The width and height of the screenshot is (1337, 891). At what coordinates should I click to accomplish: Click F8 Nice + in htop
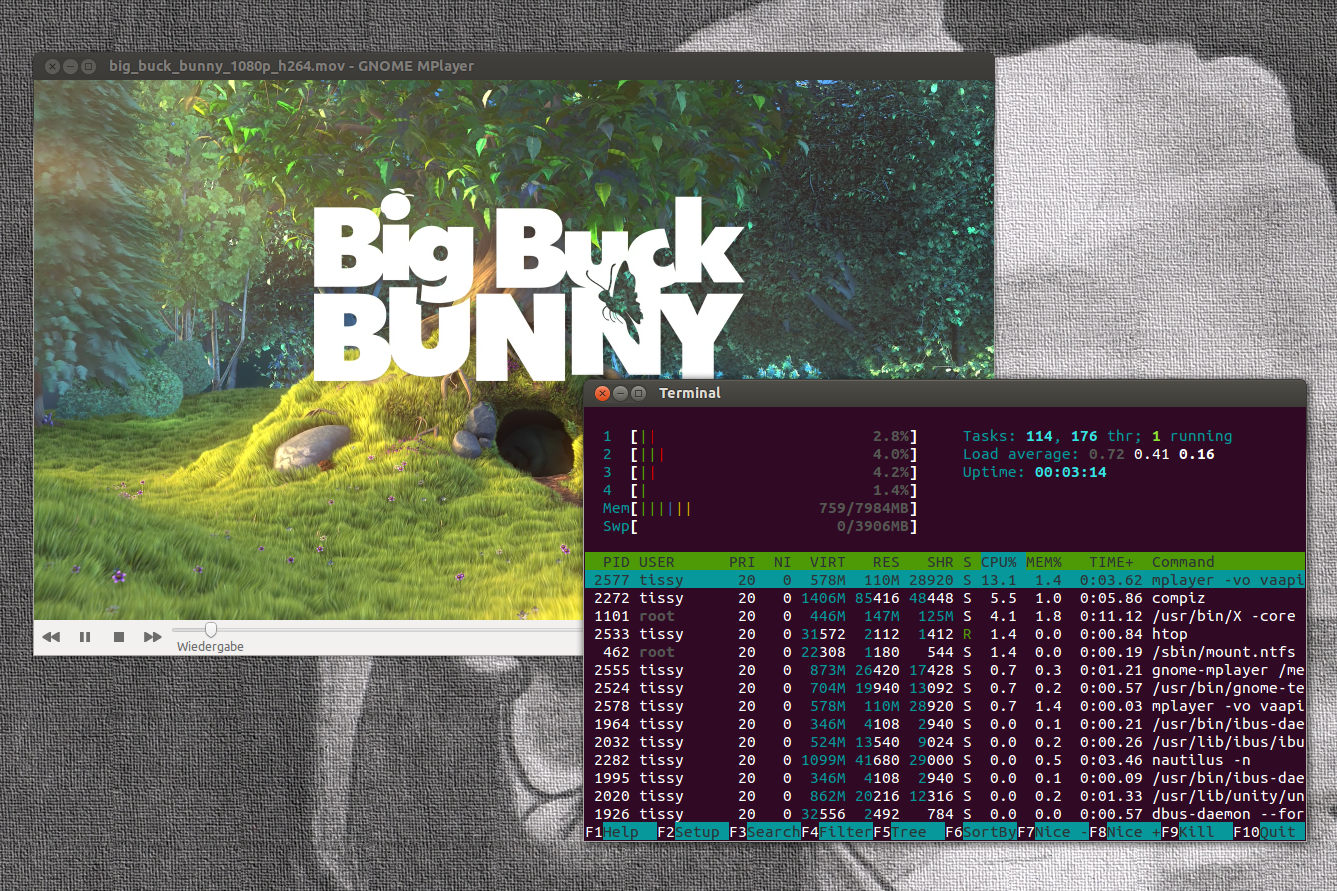coord(1125,832)
